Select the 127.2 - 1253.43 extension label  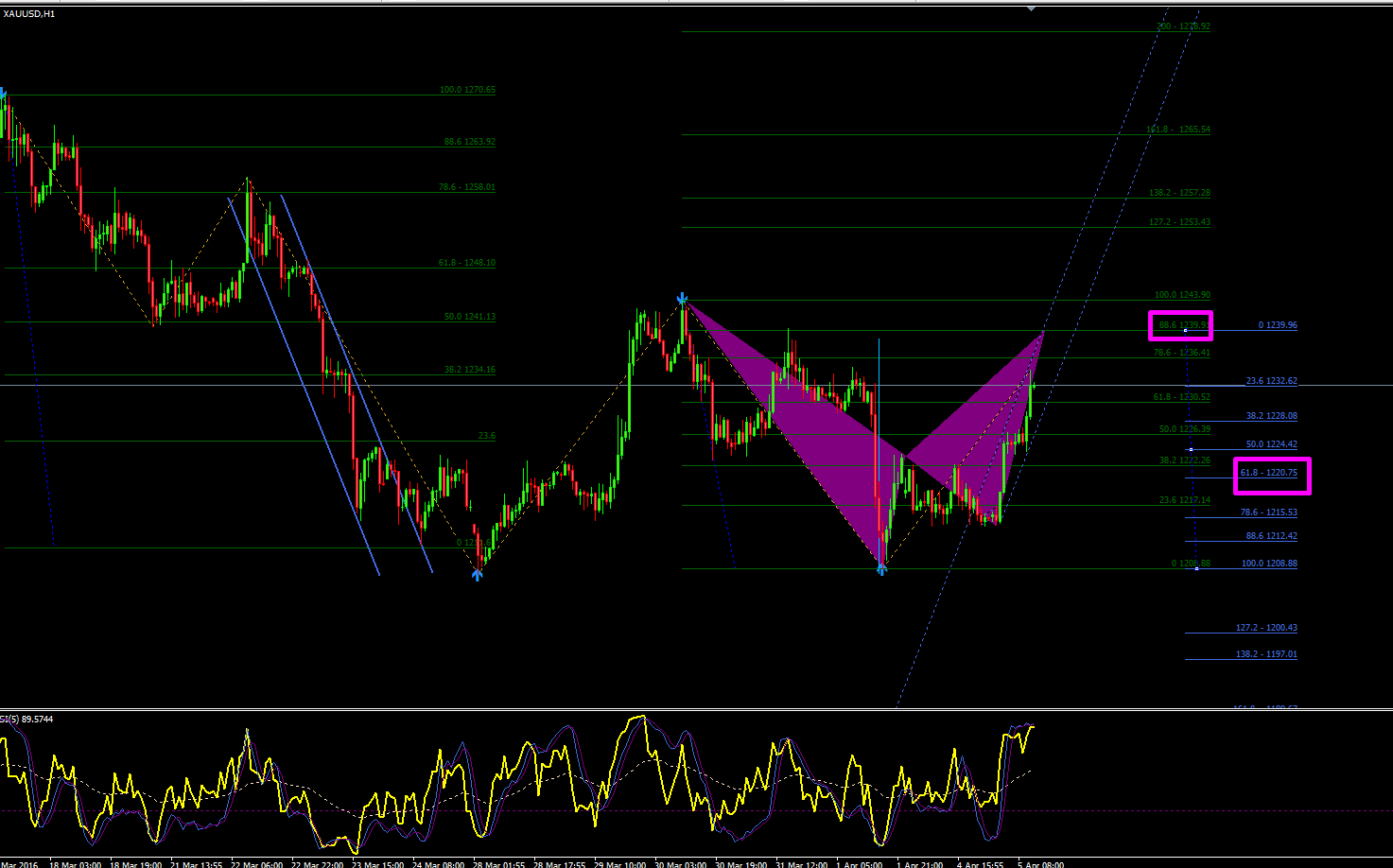1179,222
